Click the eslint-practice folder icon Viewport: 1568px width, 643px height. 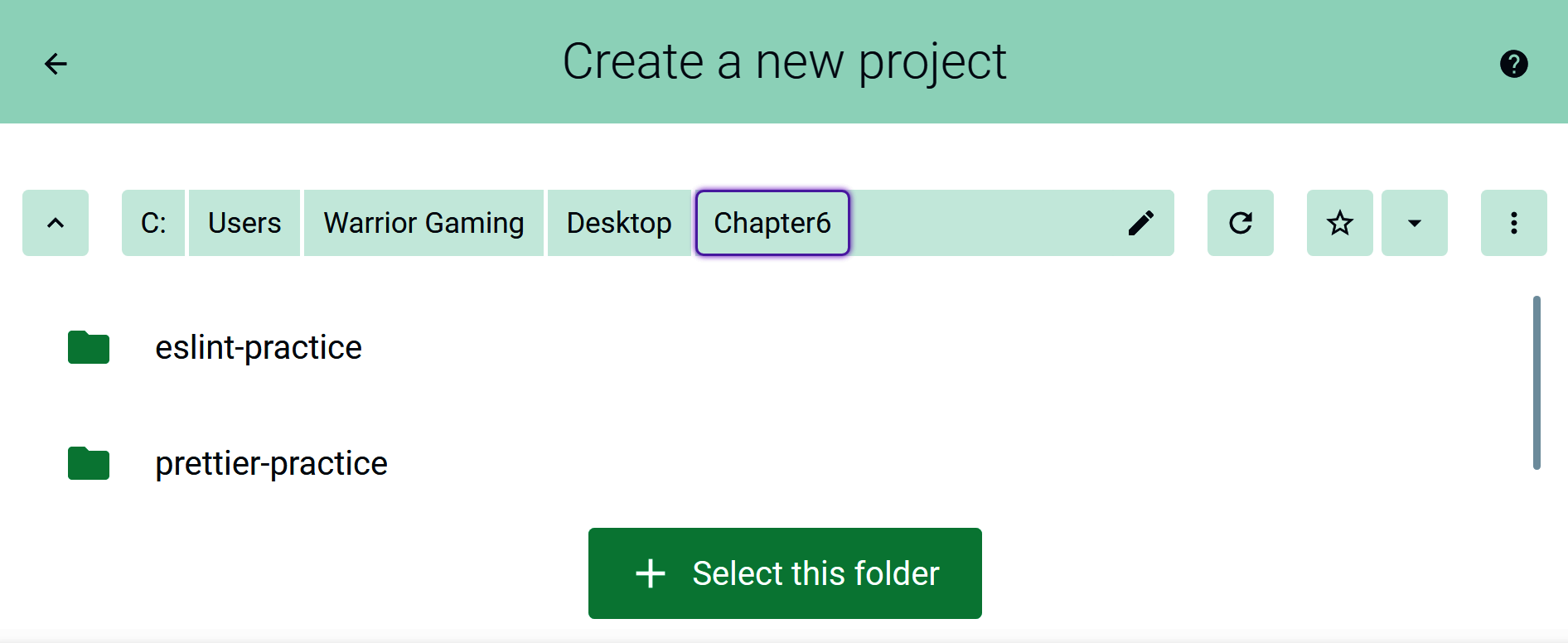pos(89,347)
